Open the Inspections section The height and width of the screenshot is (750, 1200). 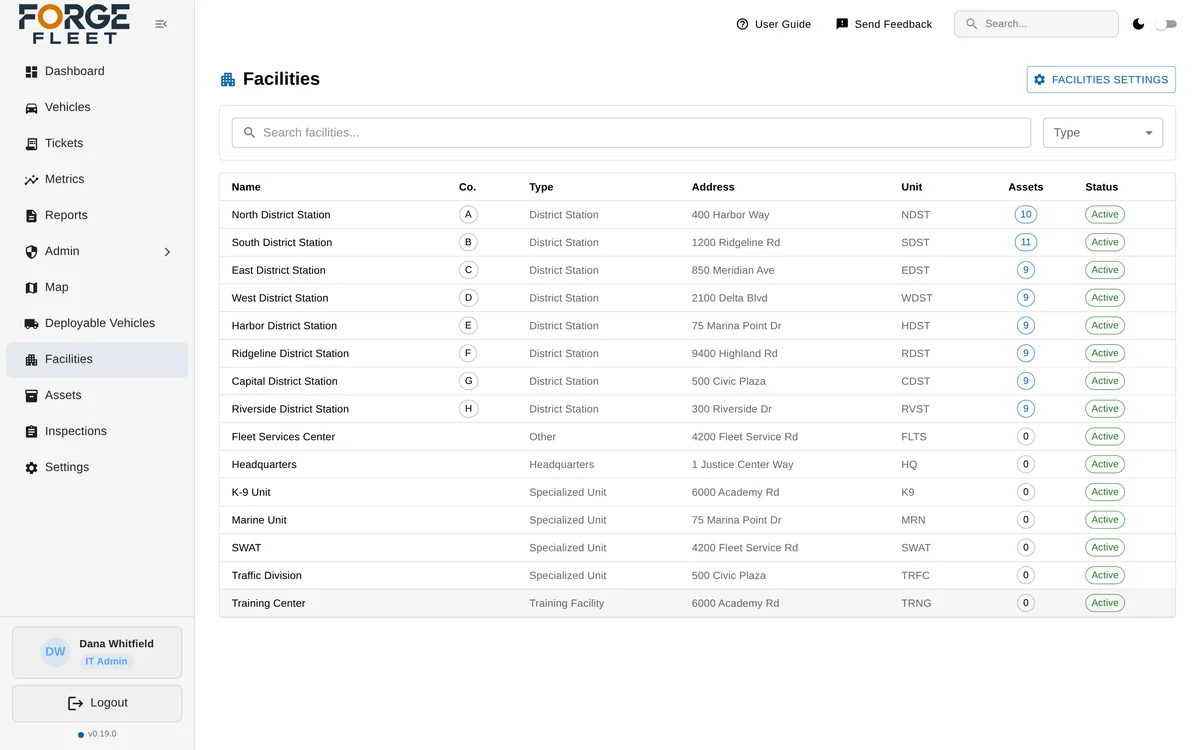[x=97, y=431]
